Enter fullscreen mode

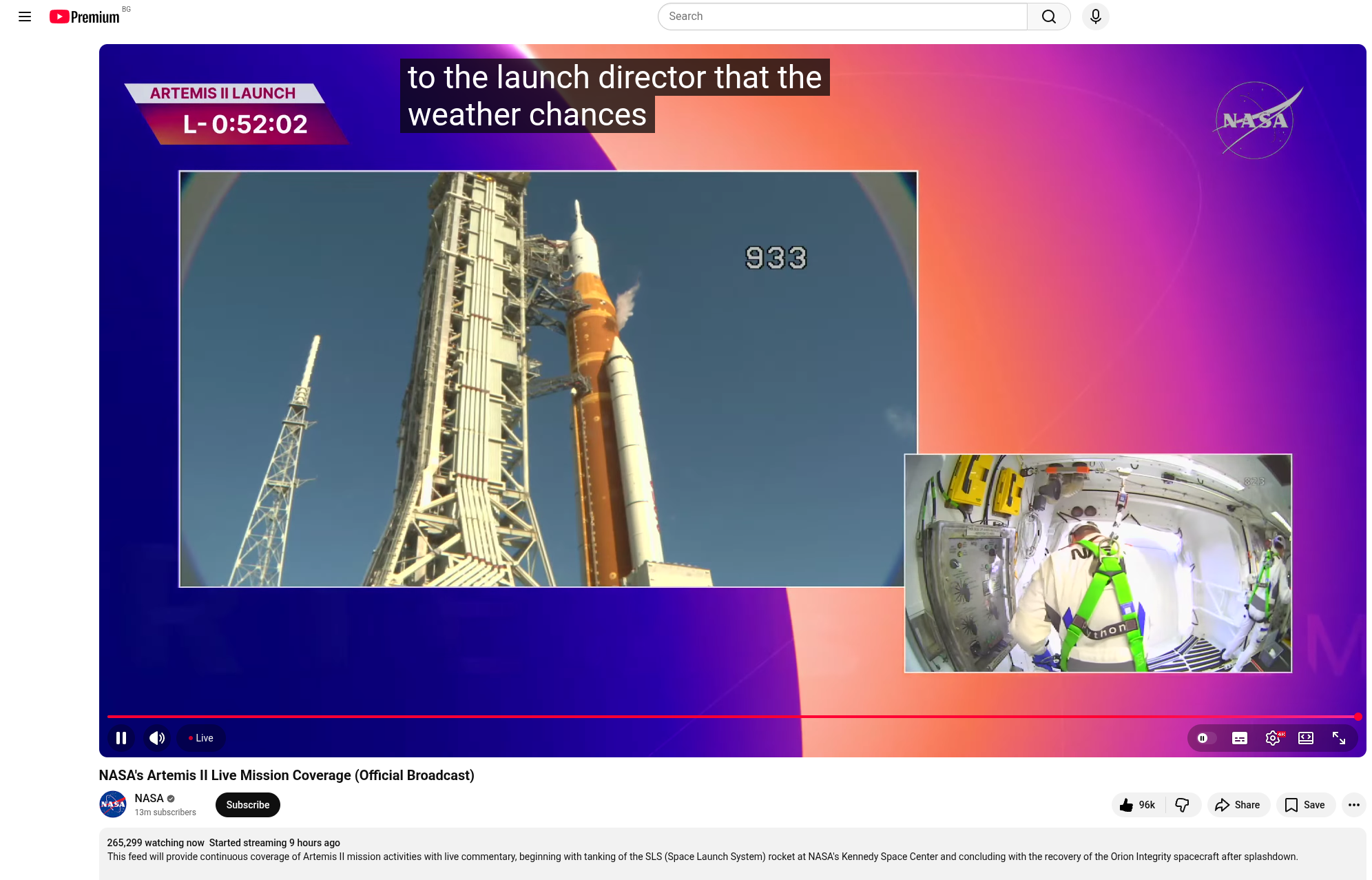[x=1339, y=738]
